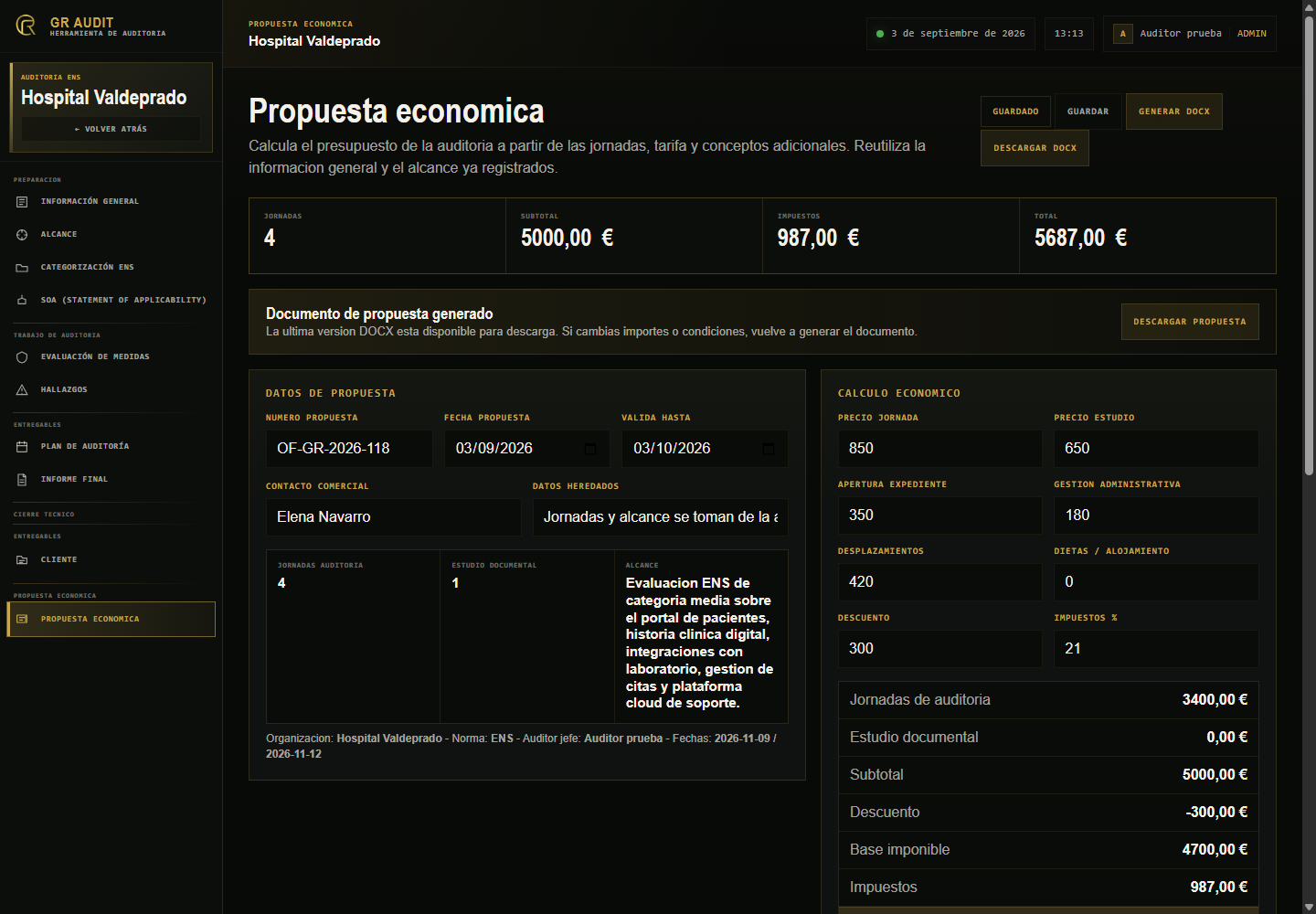1316x914 pixels.
Task: Change the Impuestos % field
Action: pyautogui.click(x=1156, y=649)
